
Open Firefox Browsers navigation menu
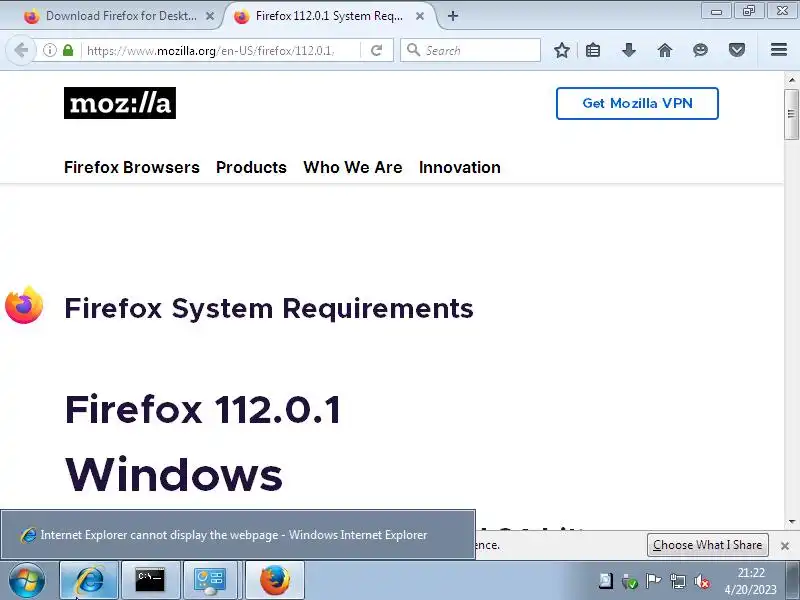click(x=132, y=167)
